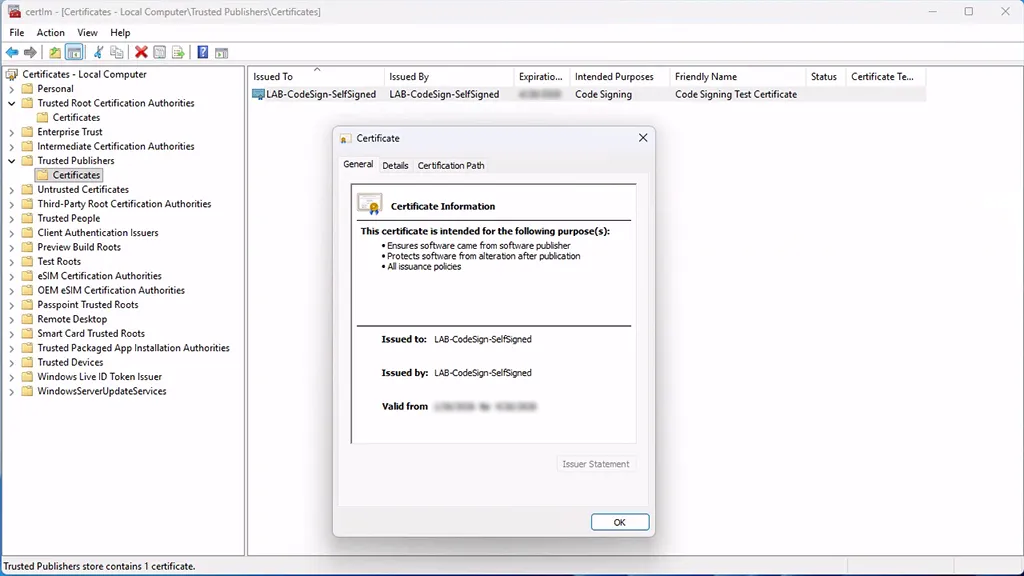Select Certificates under Trusted Publishers
This screenshot has width=1024, height=576.
pos(76,175)
